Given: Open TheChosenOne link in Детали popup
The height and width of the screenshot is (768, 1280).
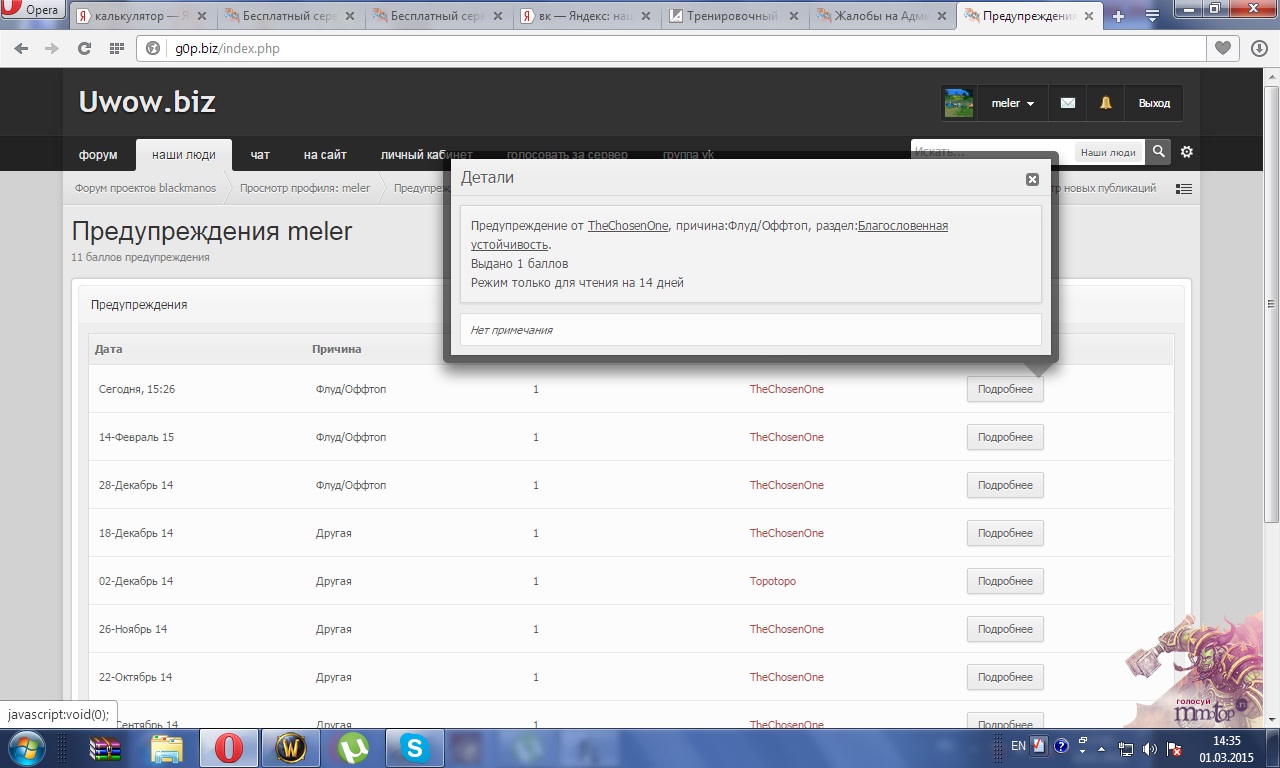Looking at the screenshot, I should [x=627, y=226].
